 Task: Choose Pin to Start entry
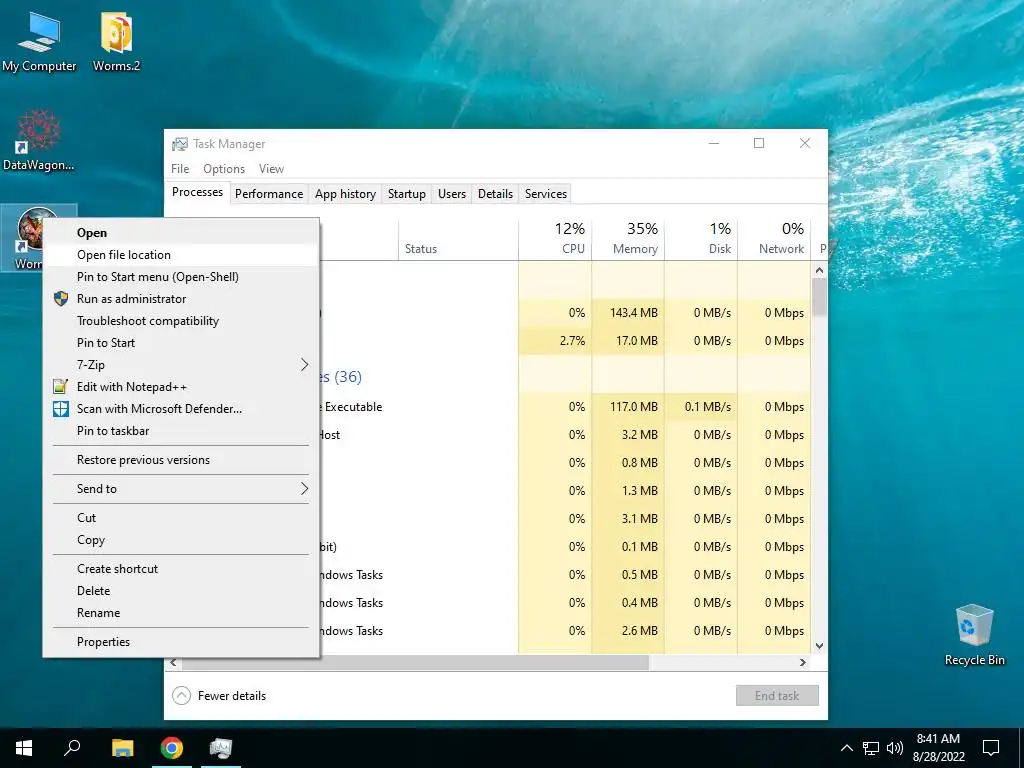(x=181, y=343)
